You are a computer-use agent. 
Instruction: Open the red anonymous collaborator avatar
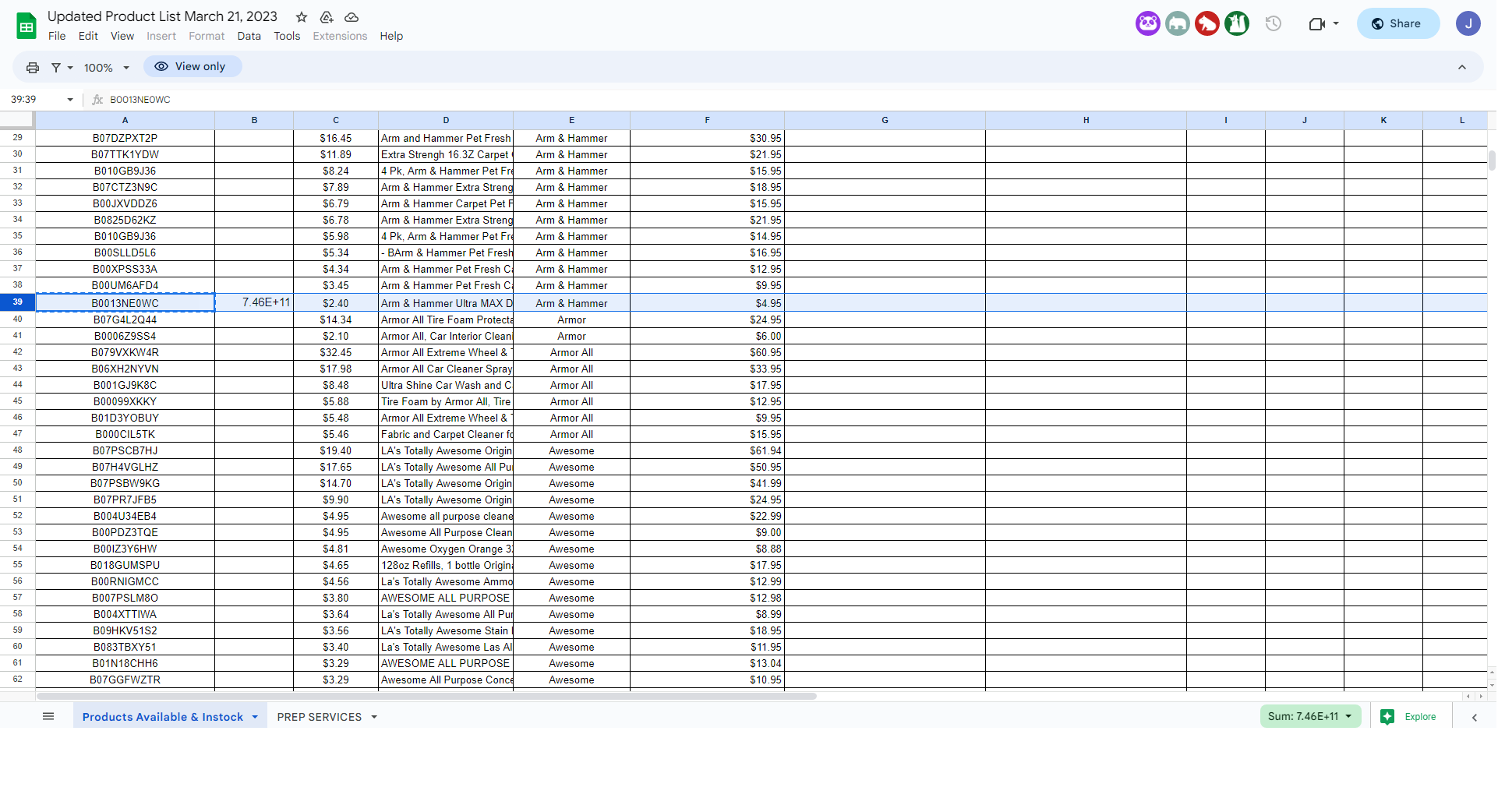pyautogui.click(x=1207, y=23)
